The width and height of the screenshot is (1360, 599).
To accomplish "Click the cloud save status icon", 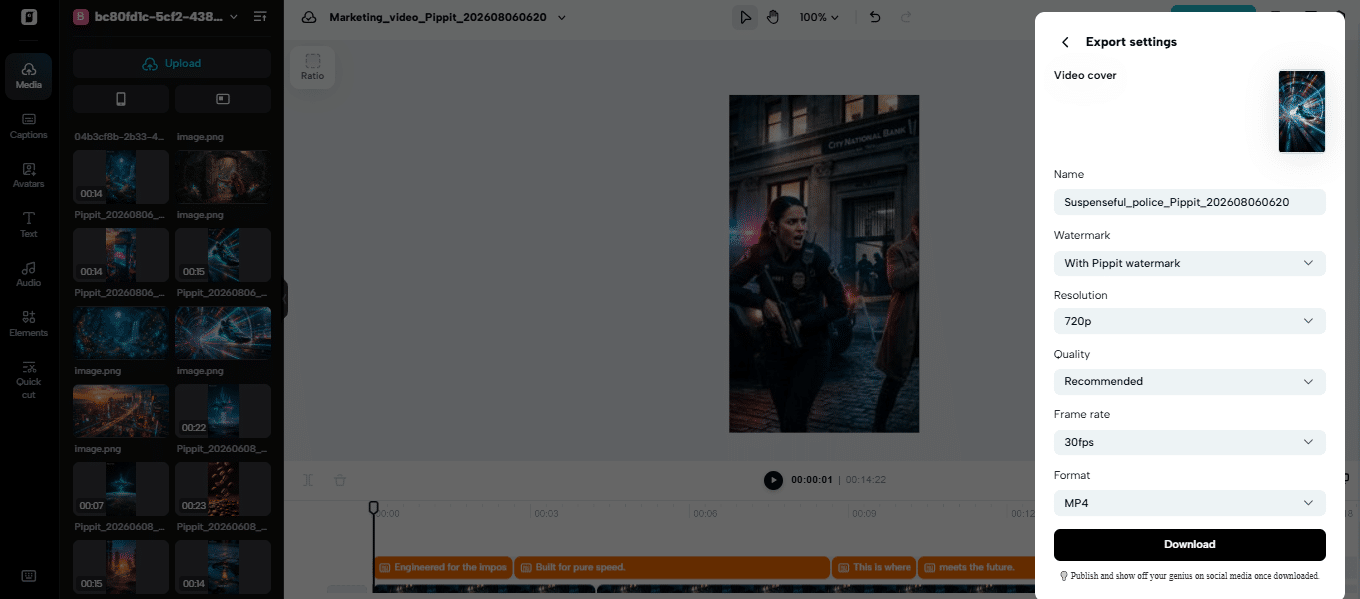I will click(309, 17).
